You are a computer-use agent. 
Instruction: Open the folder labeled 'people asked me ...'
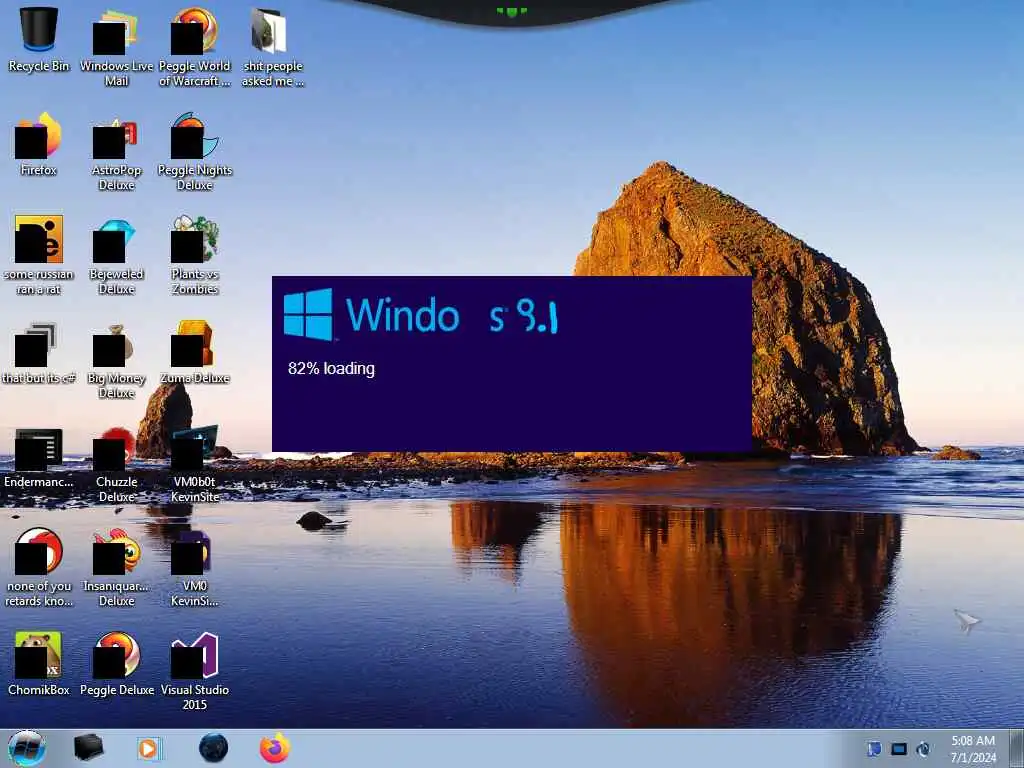pyautogui.click(x=272, y=47)
